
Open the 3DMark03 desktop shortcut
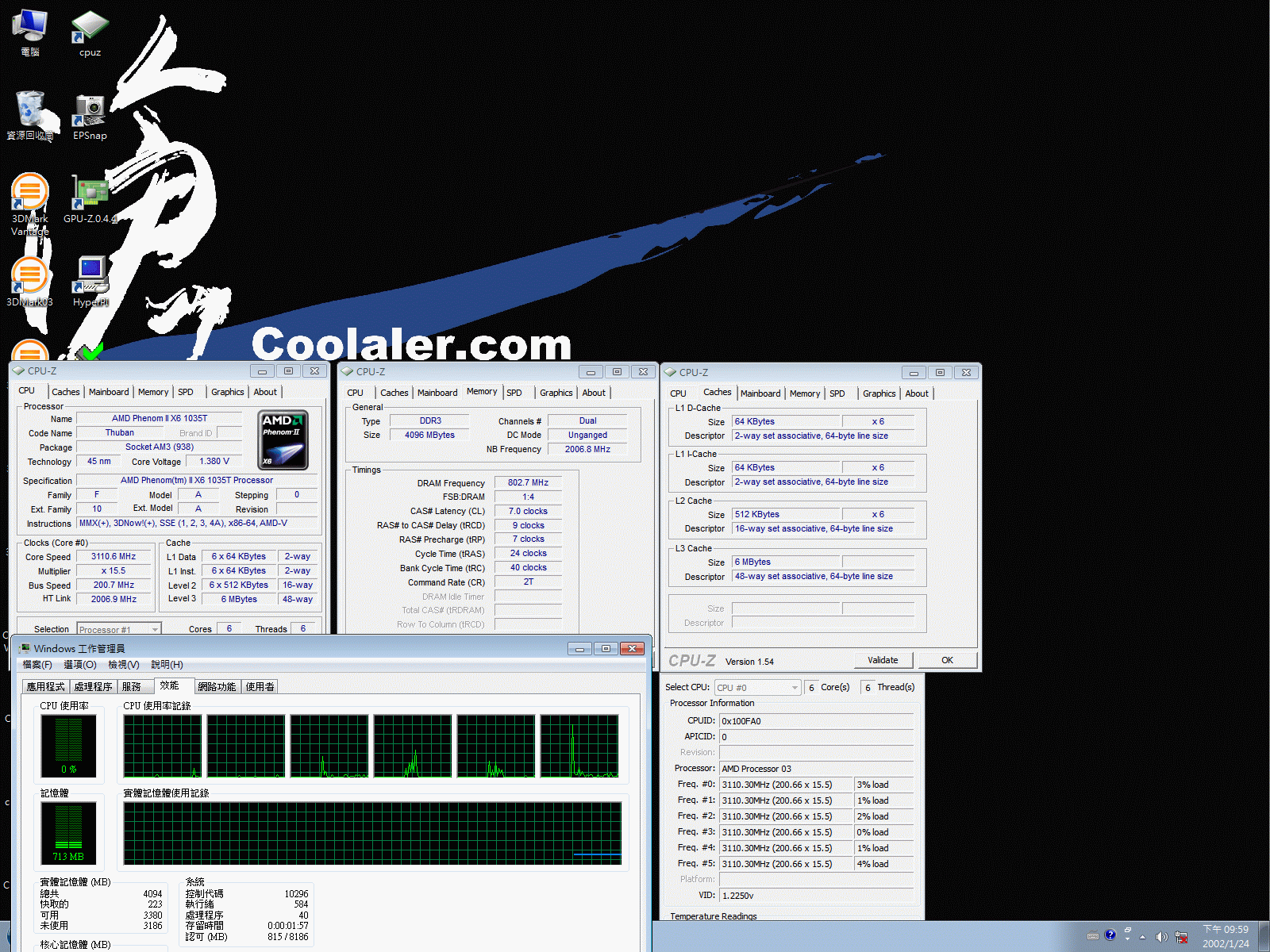[x=30, y=282]
